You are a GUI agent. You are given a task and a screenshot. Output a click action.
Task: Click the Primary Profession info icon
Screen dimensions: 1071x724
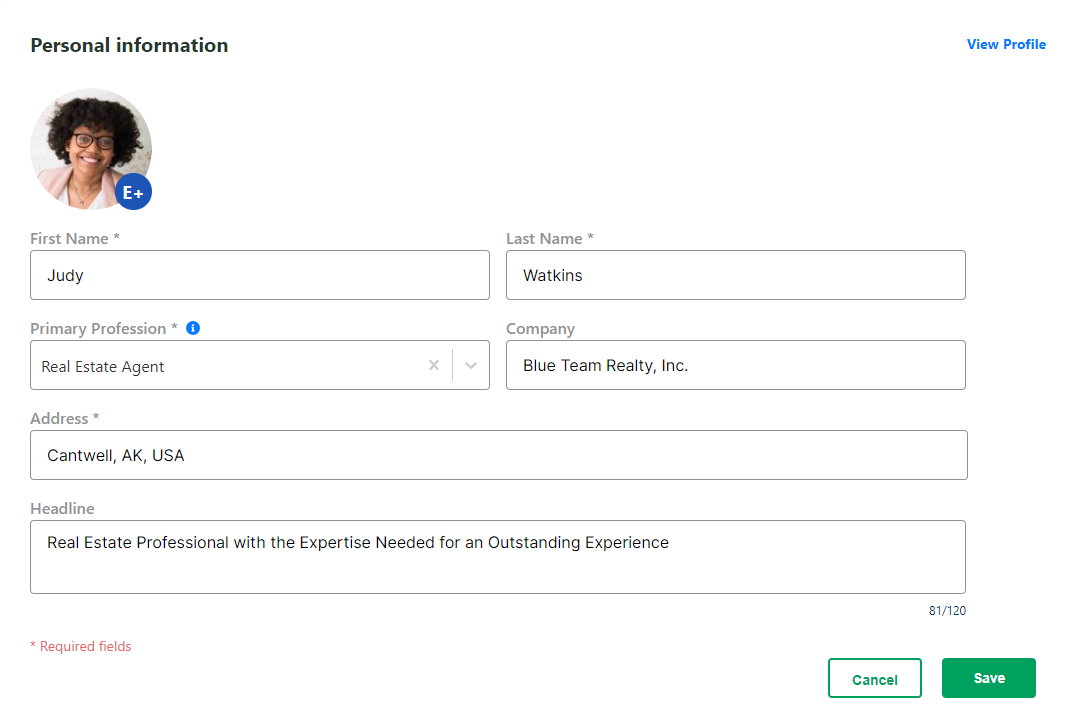pos(193,328)
